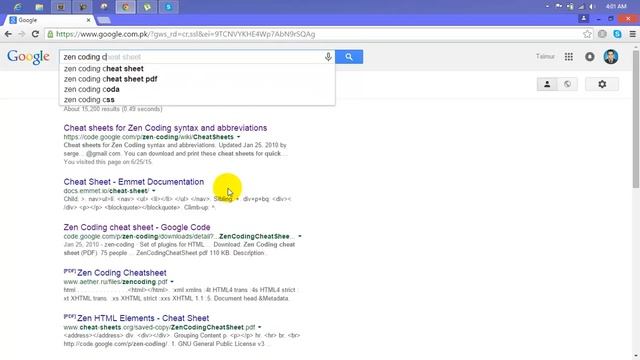Image resolution: width=640 pixels, height=360 pixels.
Task: Click the network signal tray icon
Action: coord(581,7)
